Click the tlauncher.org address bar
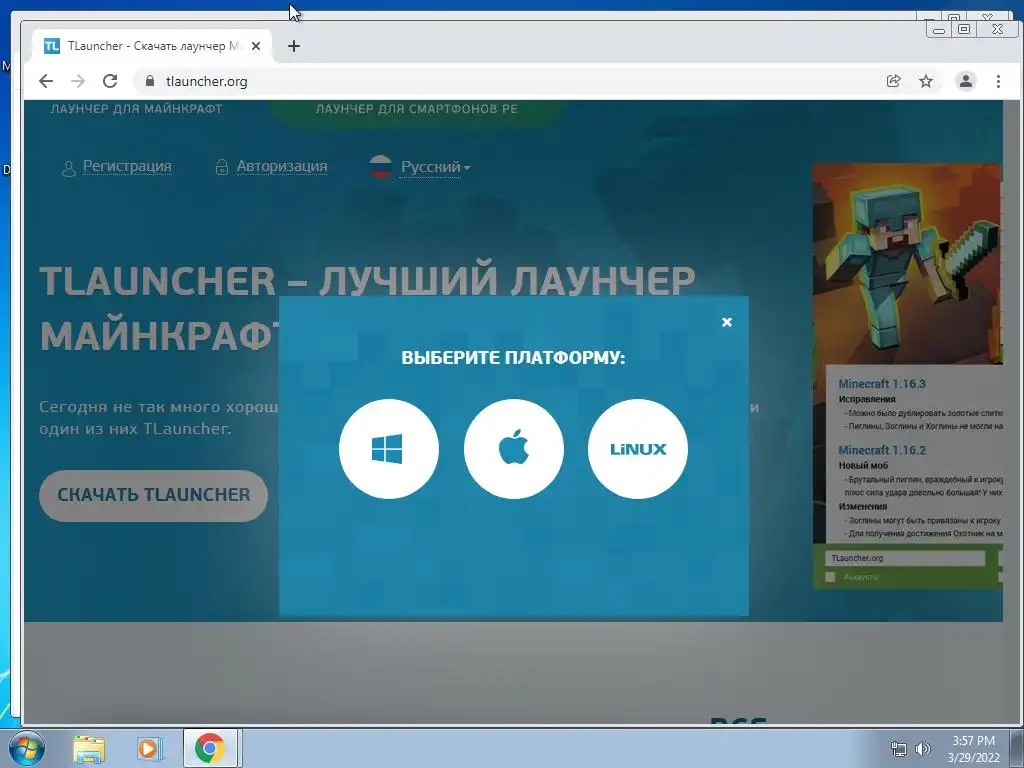This screenshot has height=768, width=1024. (507, 81)
